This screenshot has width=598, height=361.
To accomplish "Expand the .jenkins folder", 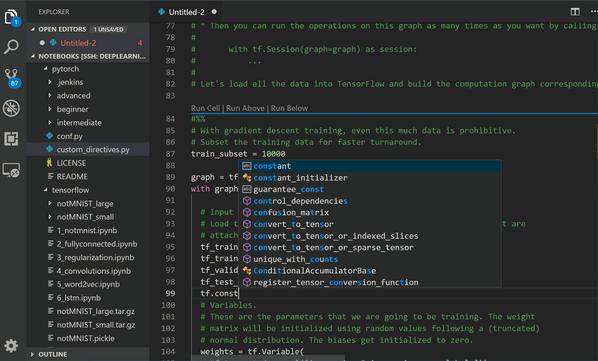I will click(50, 82).
